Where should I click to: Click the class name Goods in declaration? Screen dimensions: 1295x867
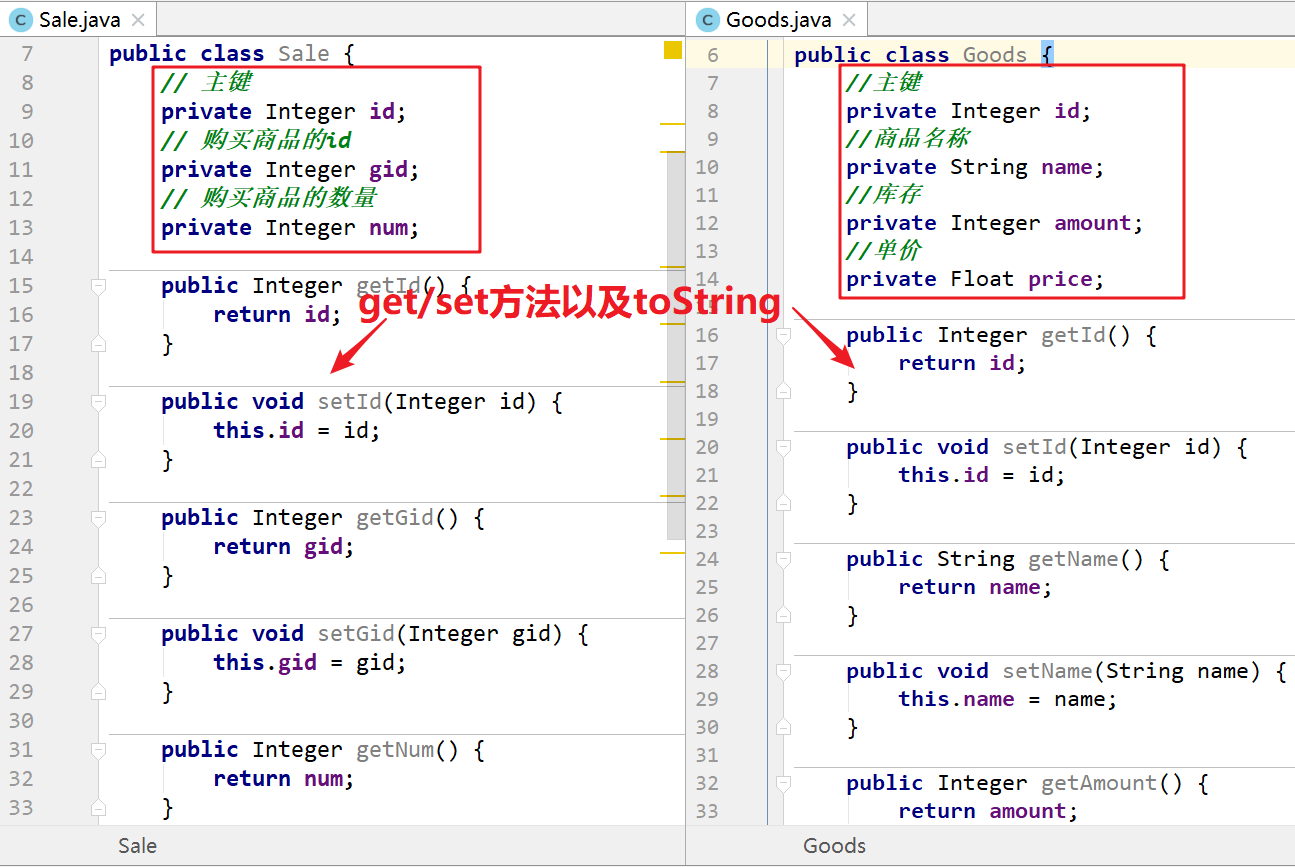[x=995, y=55]
